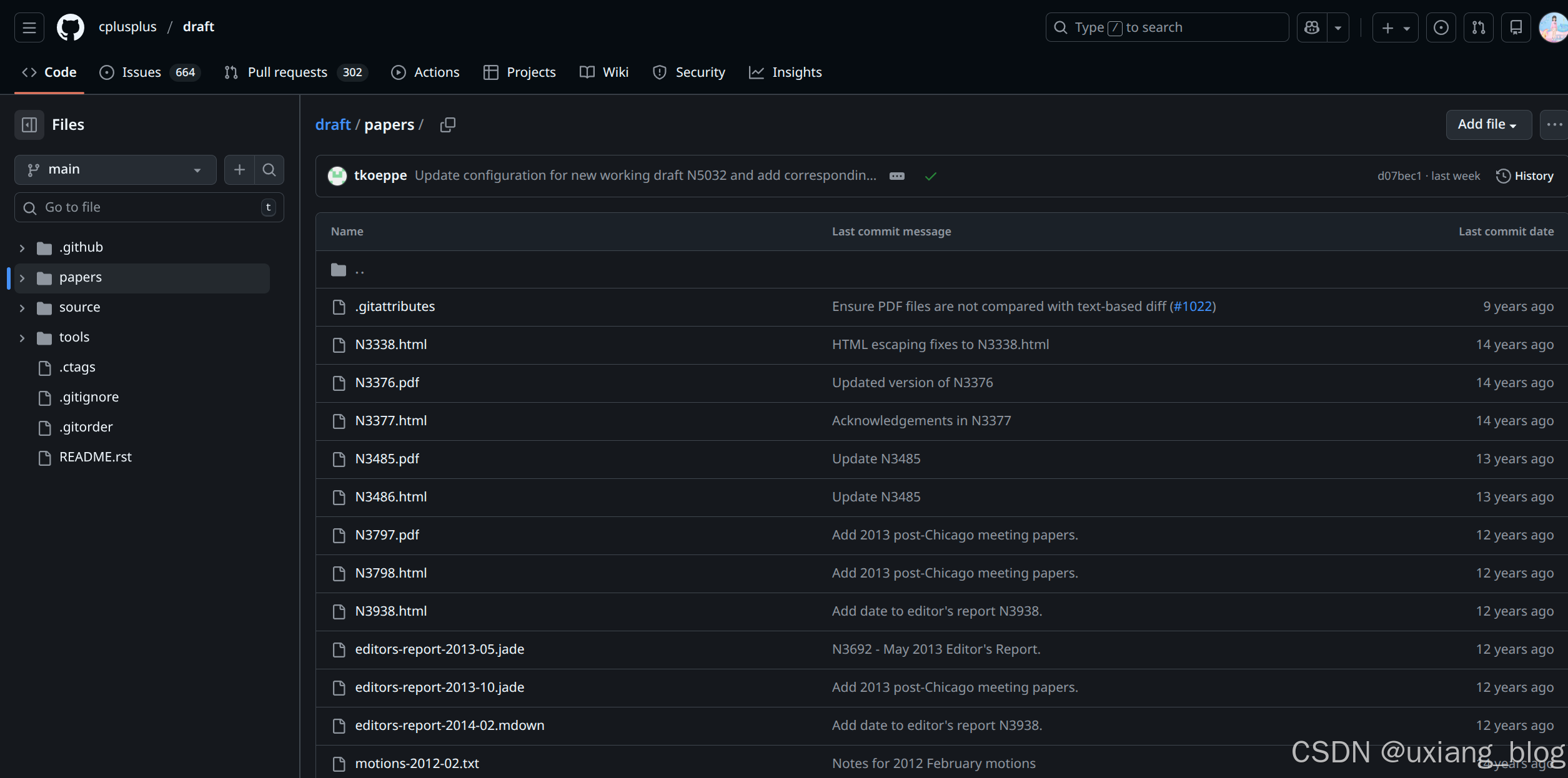Copy the papers path with copy icon
Viewport: 1568px width, 778px height.
[x=447, y=125]
